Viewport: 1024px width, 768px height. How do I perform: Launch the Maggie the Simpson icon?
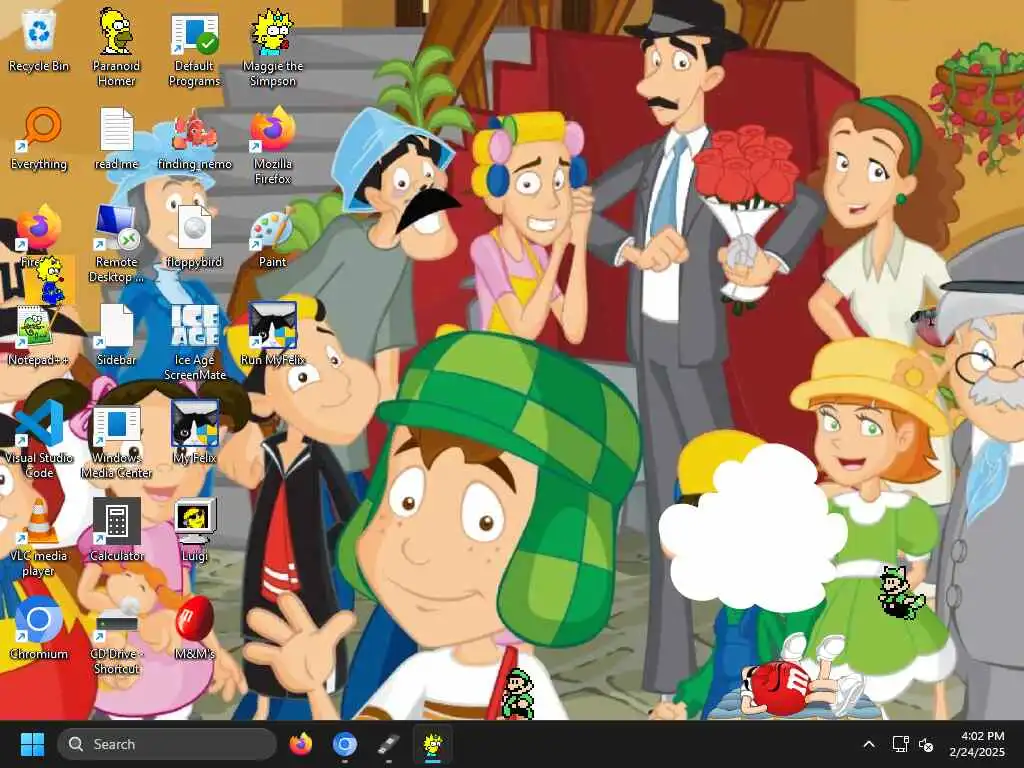272,48
